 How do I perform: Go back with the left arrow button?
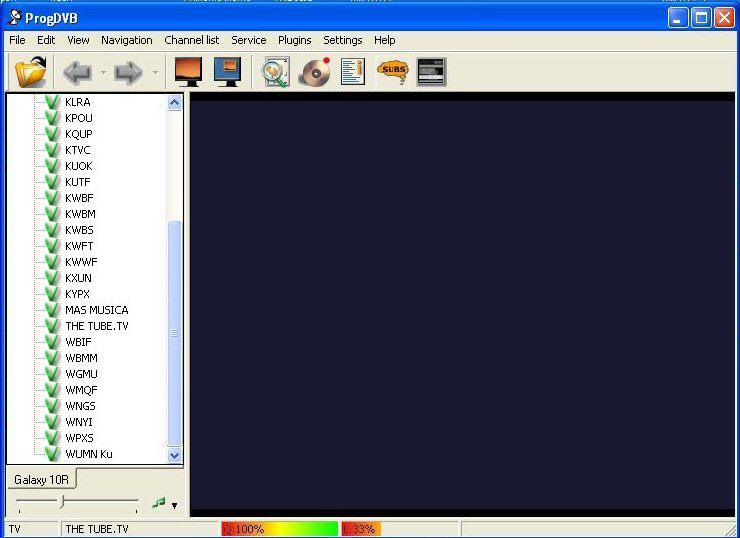77,72
